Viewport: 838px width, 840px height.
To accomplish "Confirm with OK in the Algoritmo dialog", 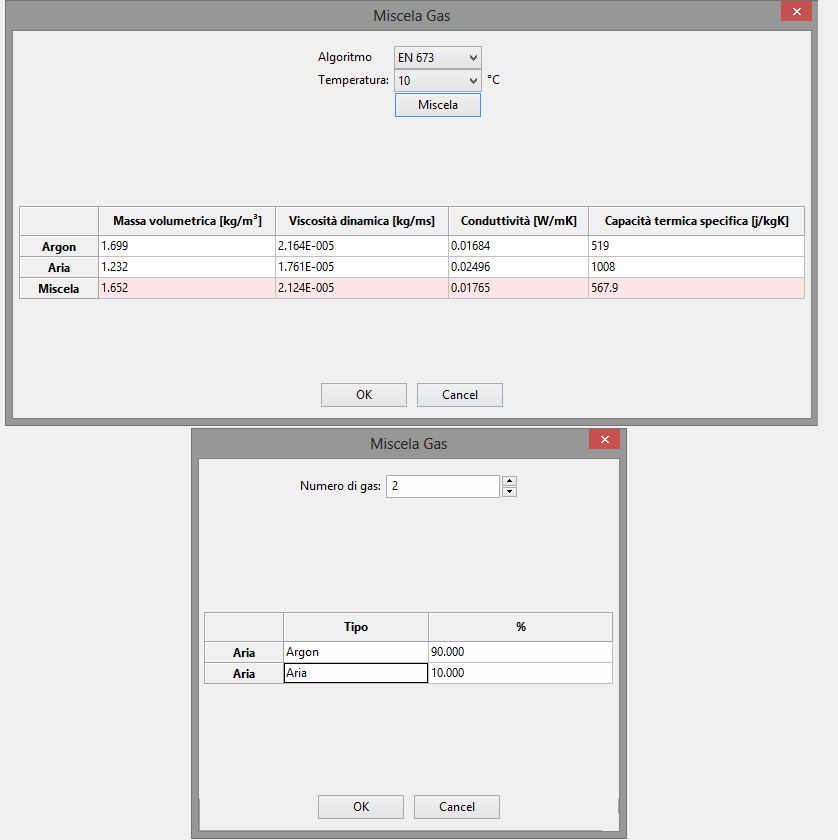I will click(364, 395).
